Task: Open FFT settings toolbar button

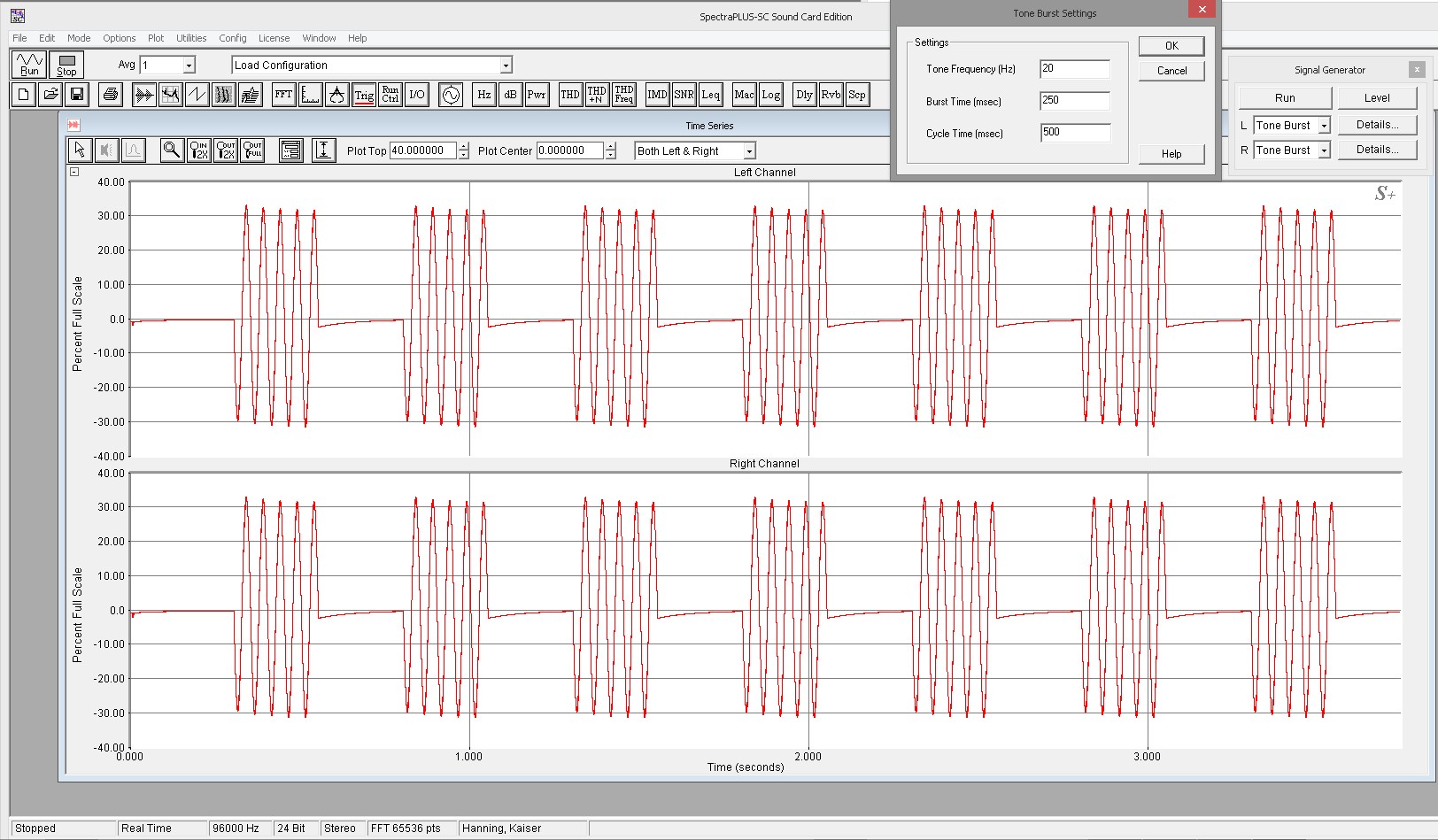Action: pyautogui.click(x=283, y=95)
